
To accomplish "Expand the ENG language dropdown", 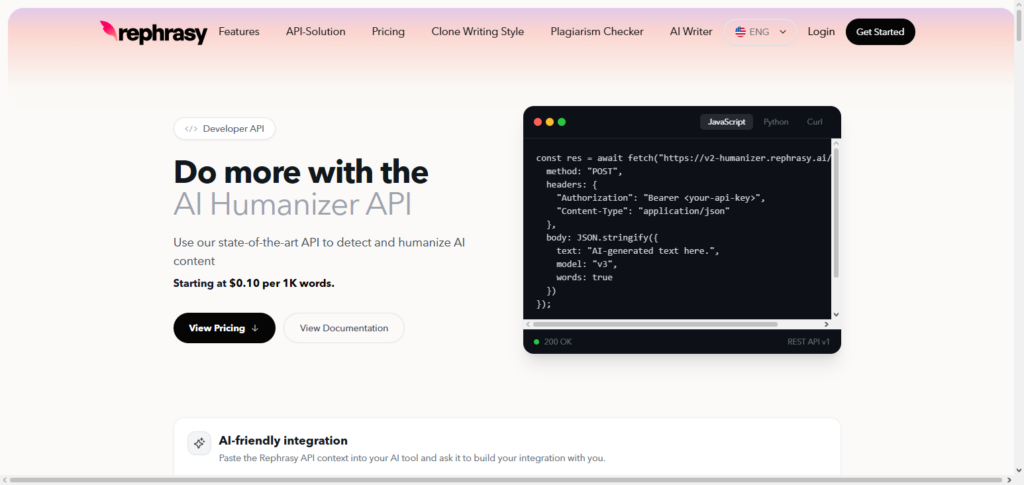I will pyautogui.click(x=760, y=32).
